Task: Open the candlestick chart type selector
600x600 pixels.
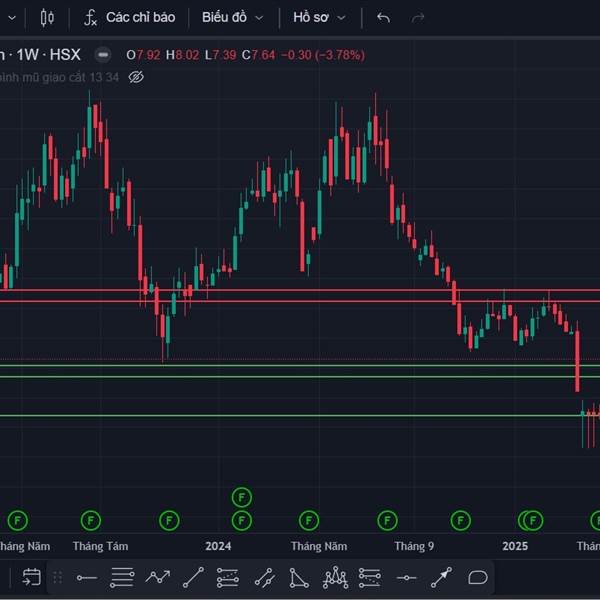Action: (47, 18)
